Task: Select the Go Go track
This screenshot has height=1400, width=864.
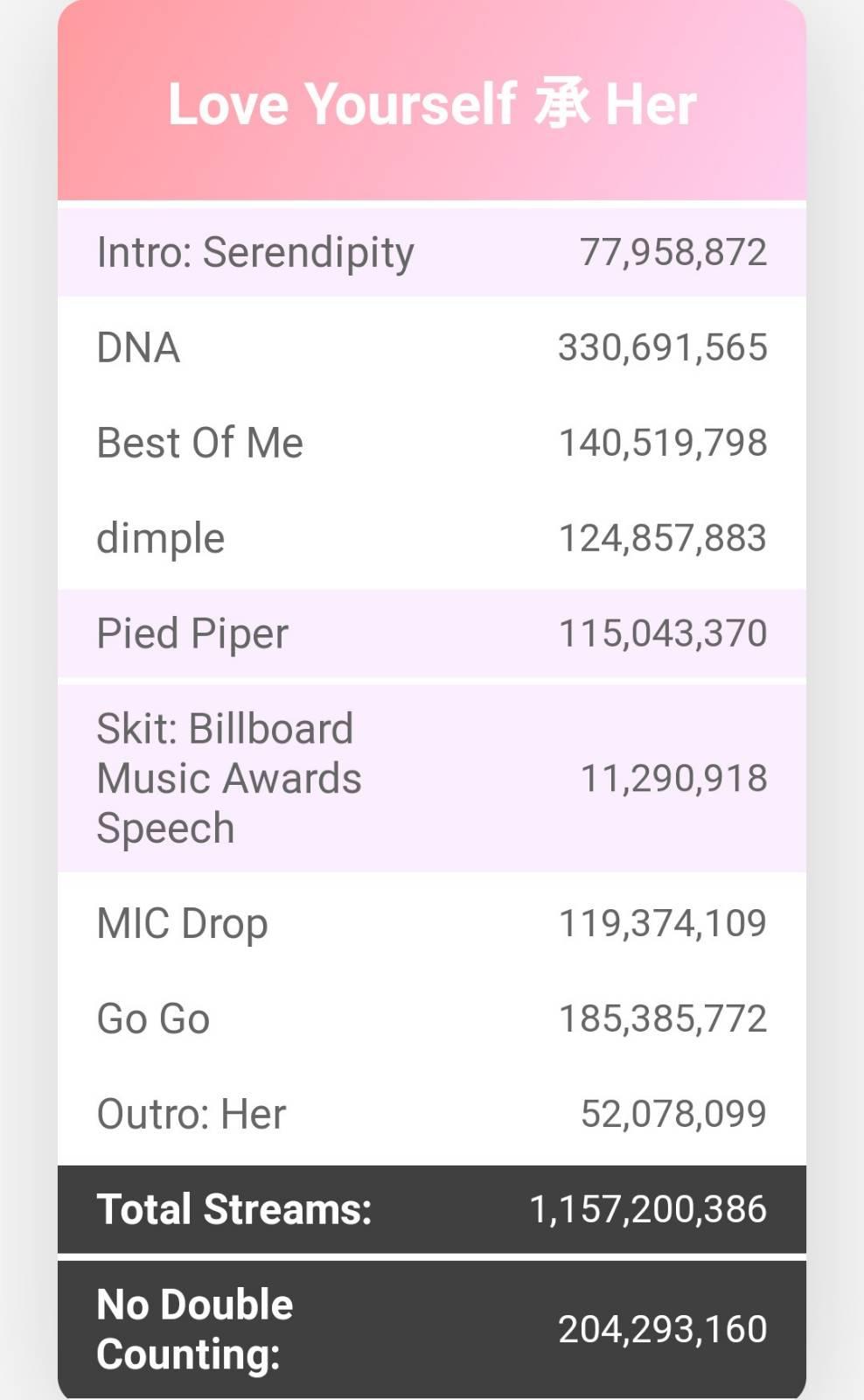Action: click(153, 1019)
